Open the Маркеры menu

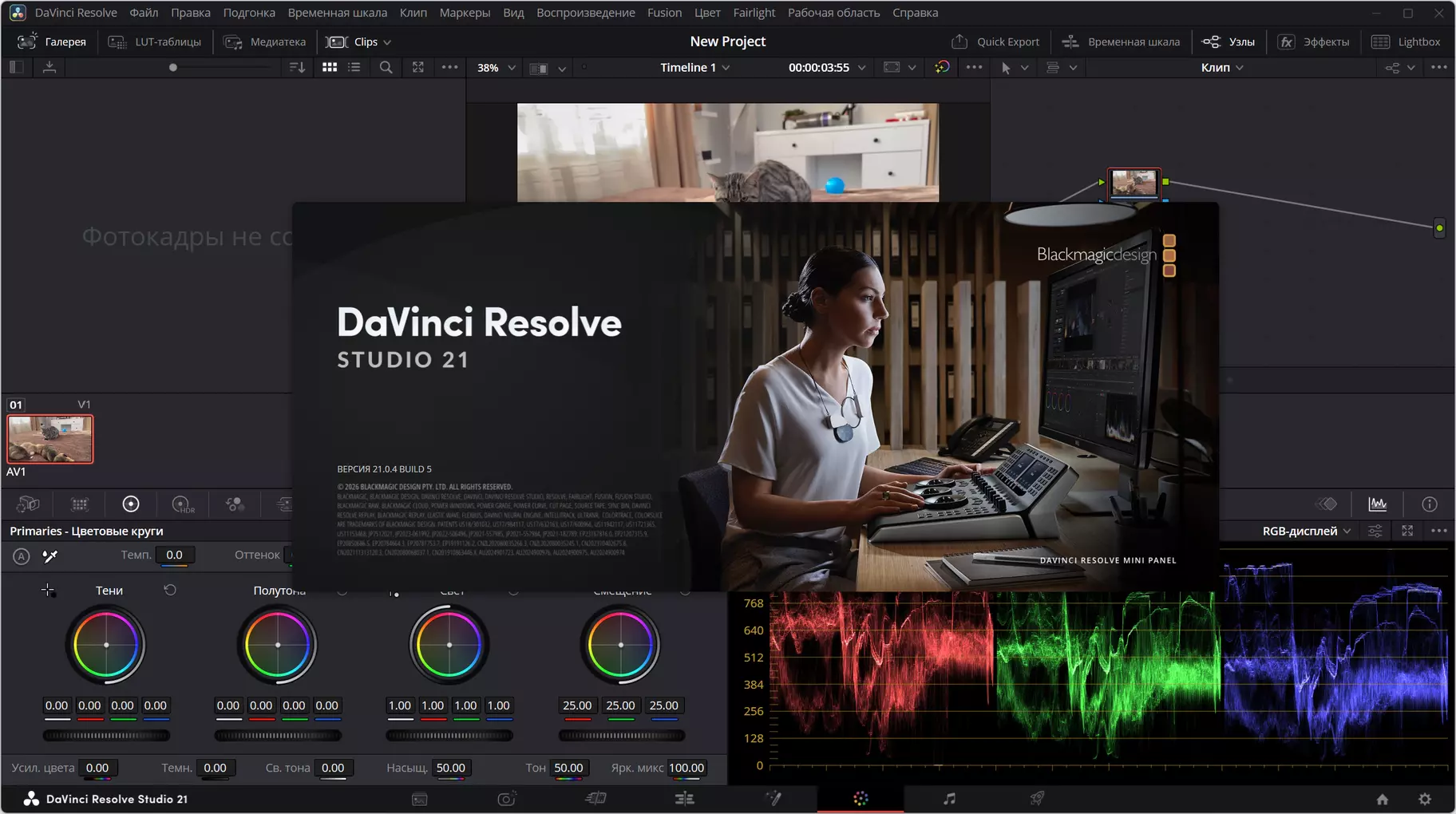pyautogui.click(x=465, y=13)
